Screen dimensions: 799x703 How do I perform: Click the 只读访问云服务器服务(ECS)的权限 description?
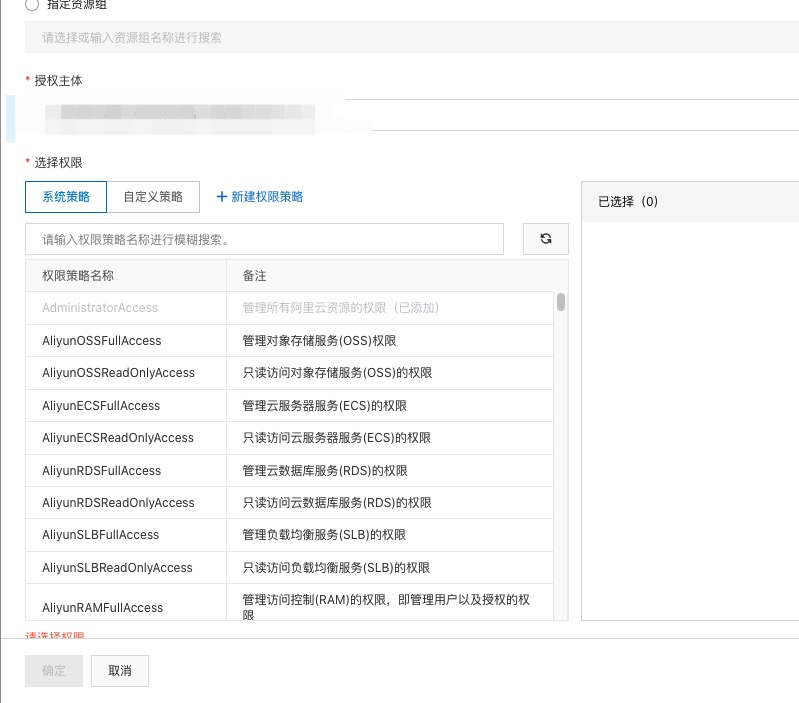tap(337, 438)
